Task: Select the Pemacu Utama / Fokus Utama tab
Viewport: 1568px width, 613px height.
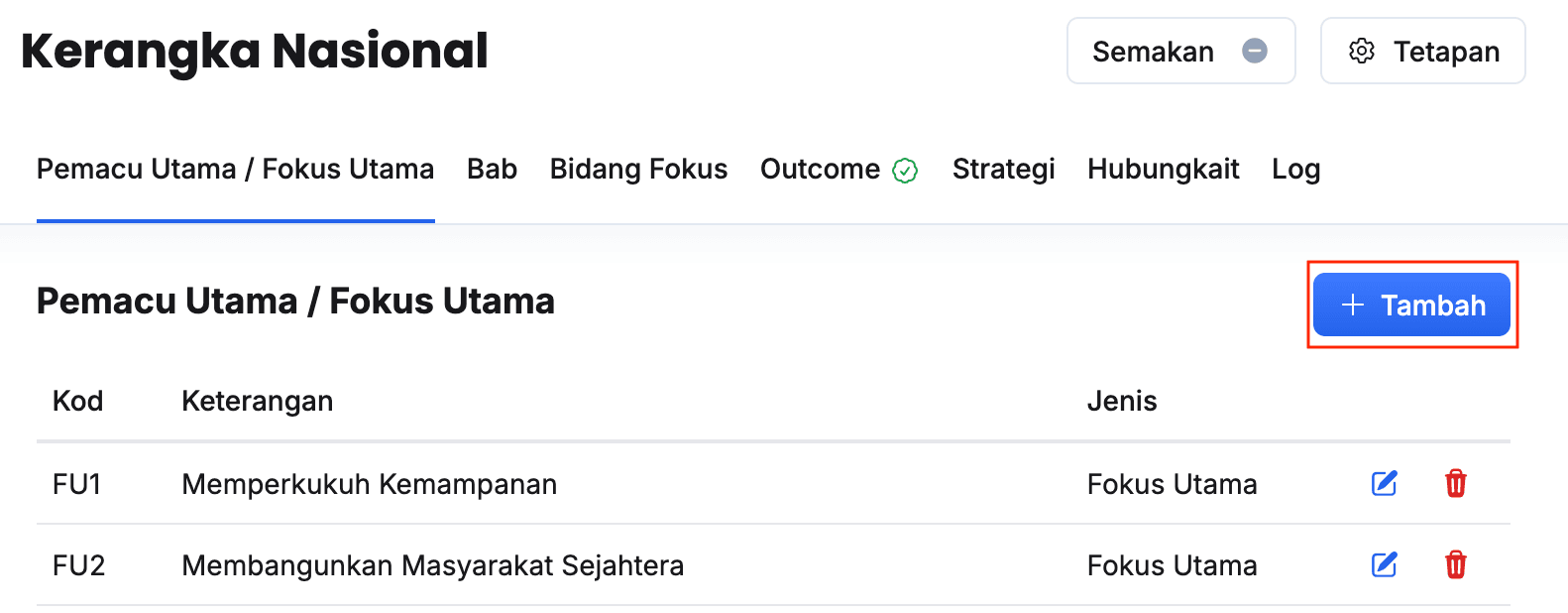Action: click(x=235, y=170)
